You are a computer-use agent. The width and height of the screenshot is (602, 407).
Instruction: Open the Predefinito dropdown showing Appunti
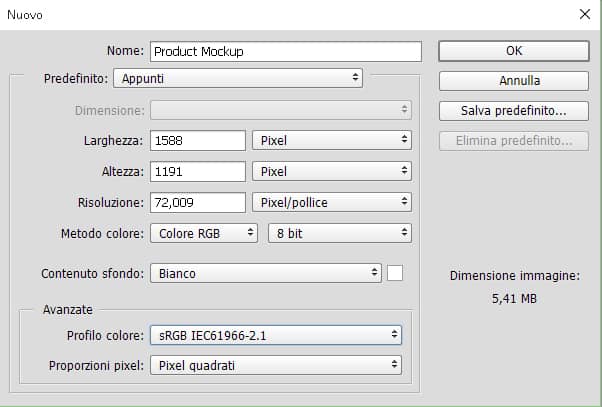238,77
